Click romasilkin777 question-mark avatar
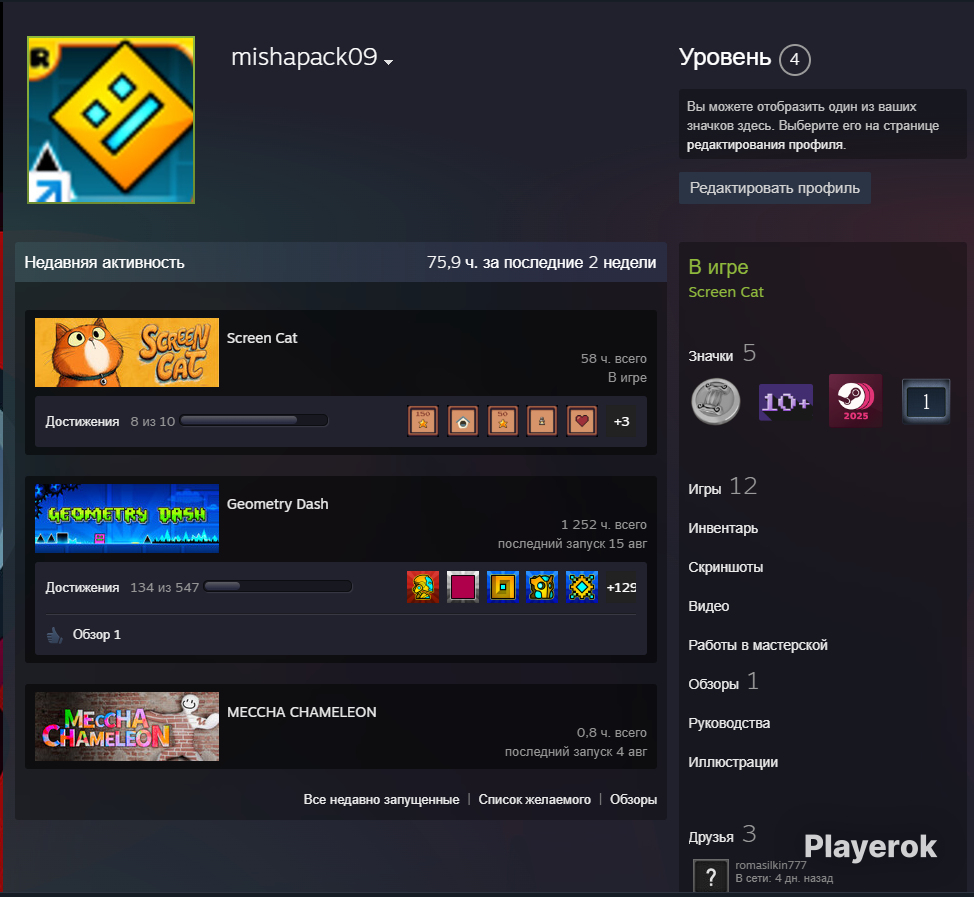 point(711,877)
